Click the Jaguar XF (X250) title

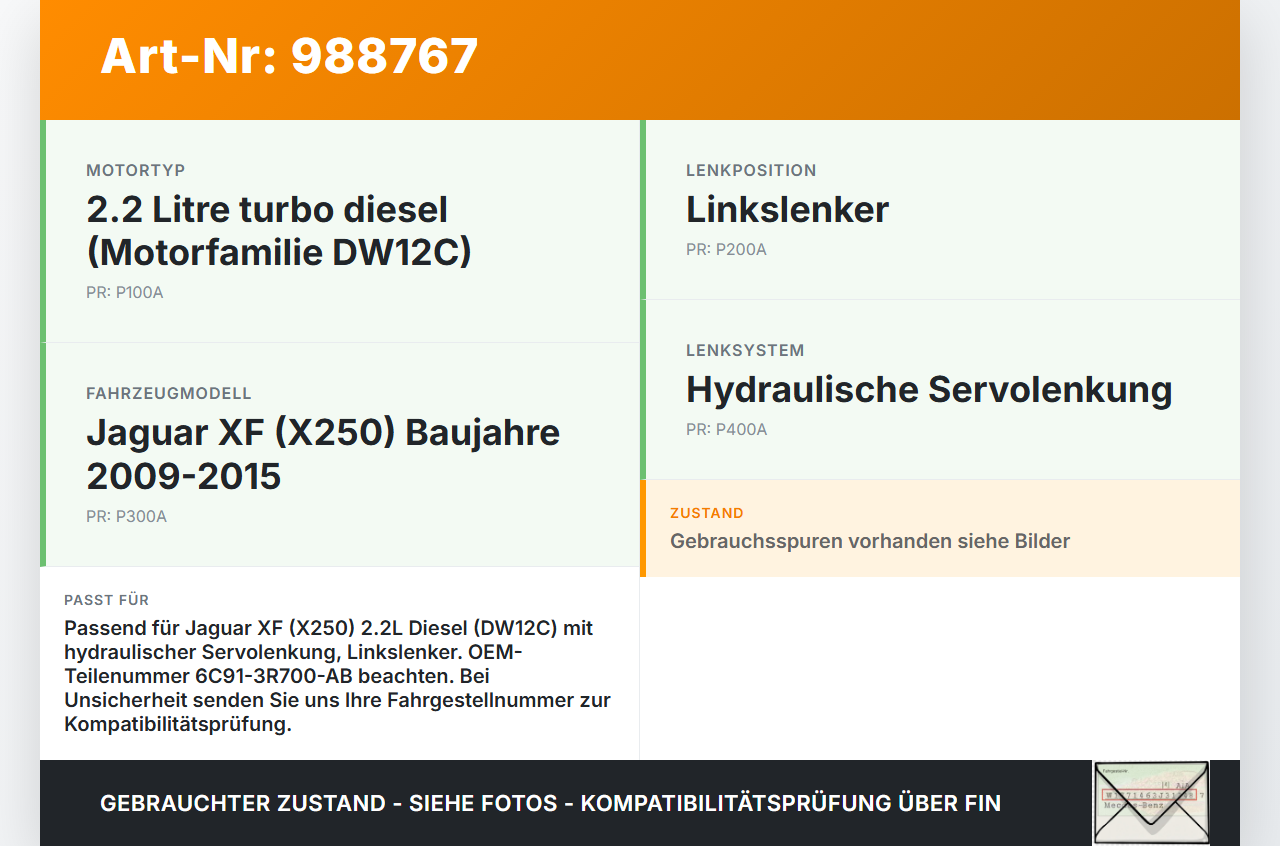(x=323, y=454)
